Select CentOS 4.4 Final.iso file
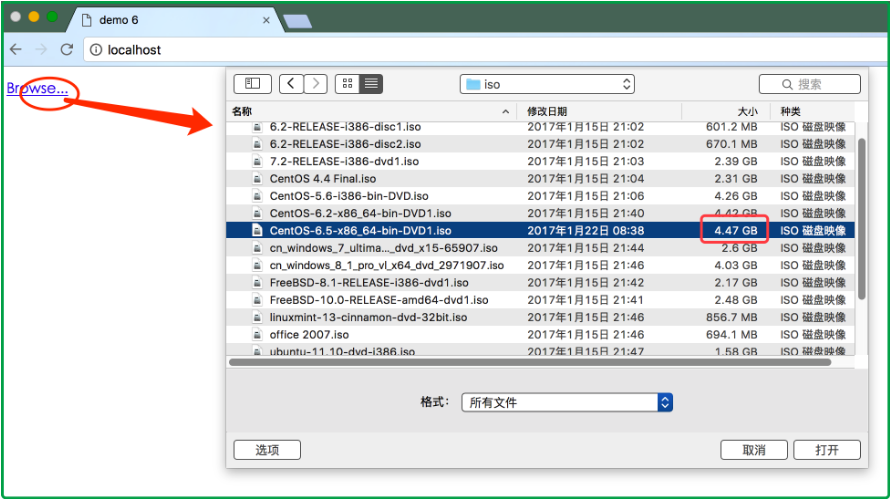Image resolution: width=890 pixels, height=499 pixels. [540, 179]
